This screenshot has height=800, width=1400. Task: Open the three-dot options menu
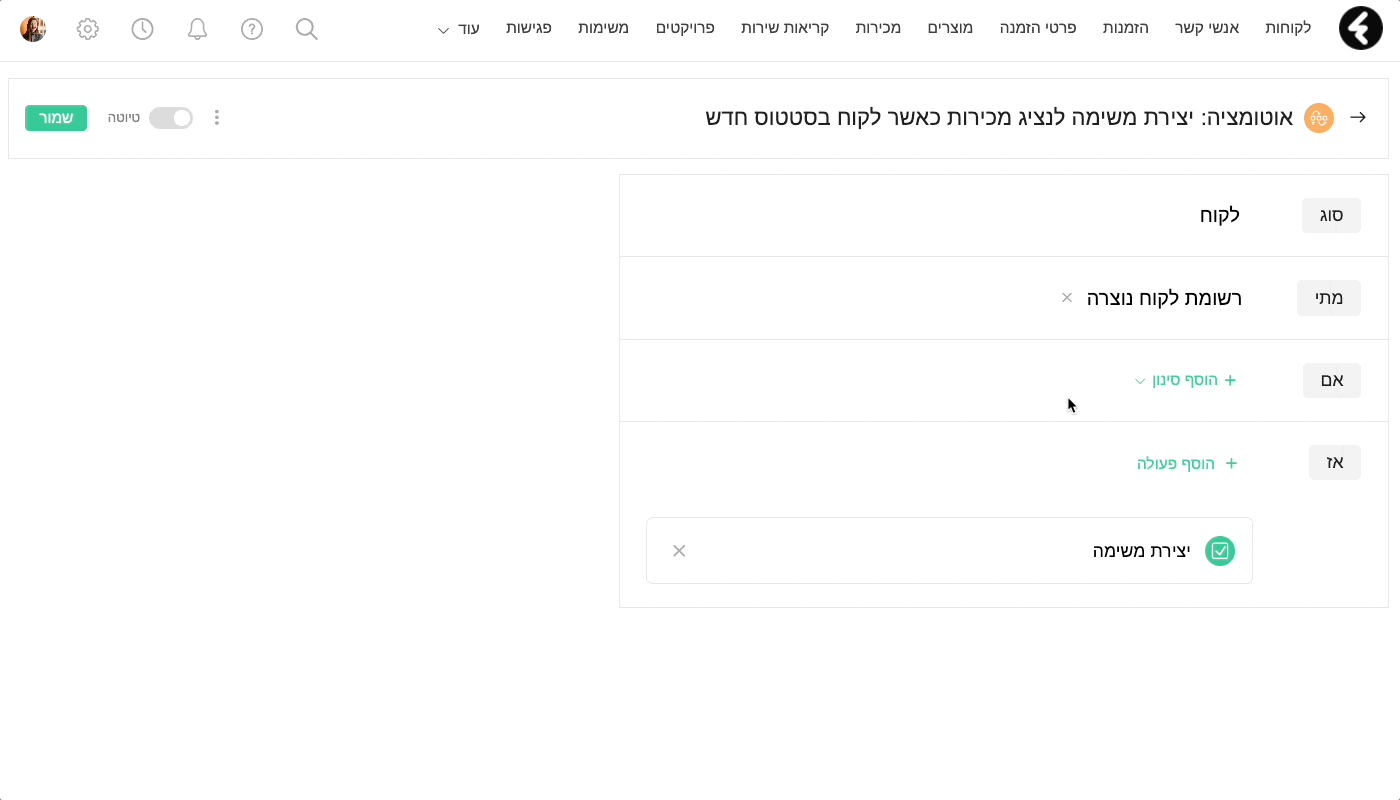click(x=217, y=118)
